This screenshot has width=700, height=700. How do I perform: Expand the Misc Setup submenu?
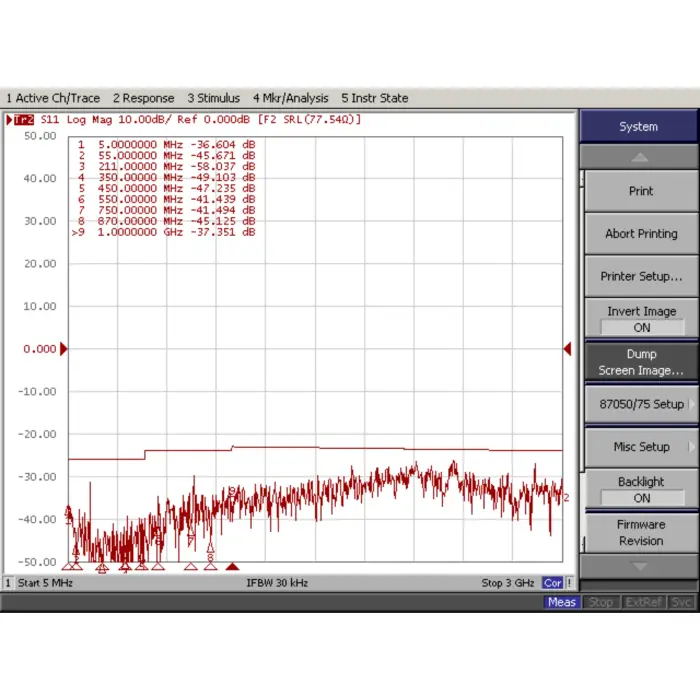coord(641,447)
